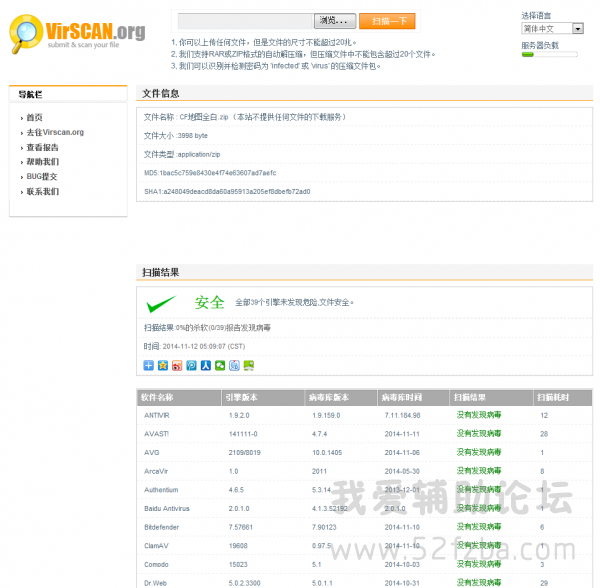Image resolution: width=600 pixels, height=588 pixels.
Task: Open the language selection dropdown
Action: click(552, 29)
